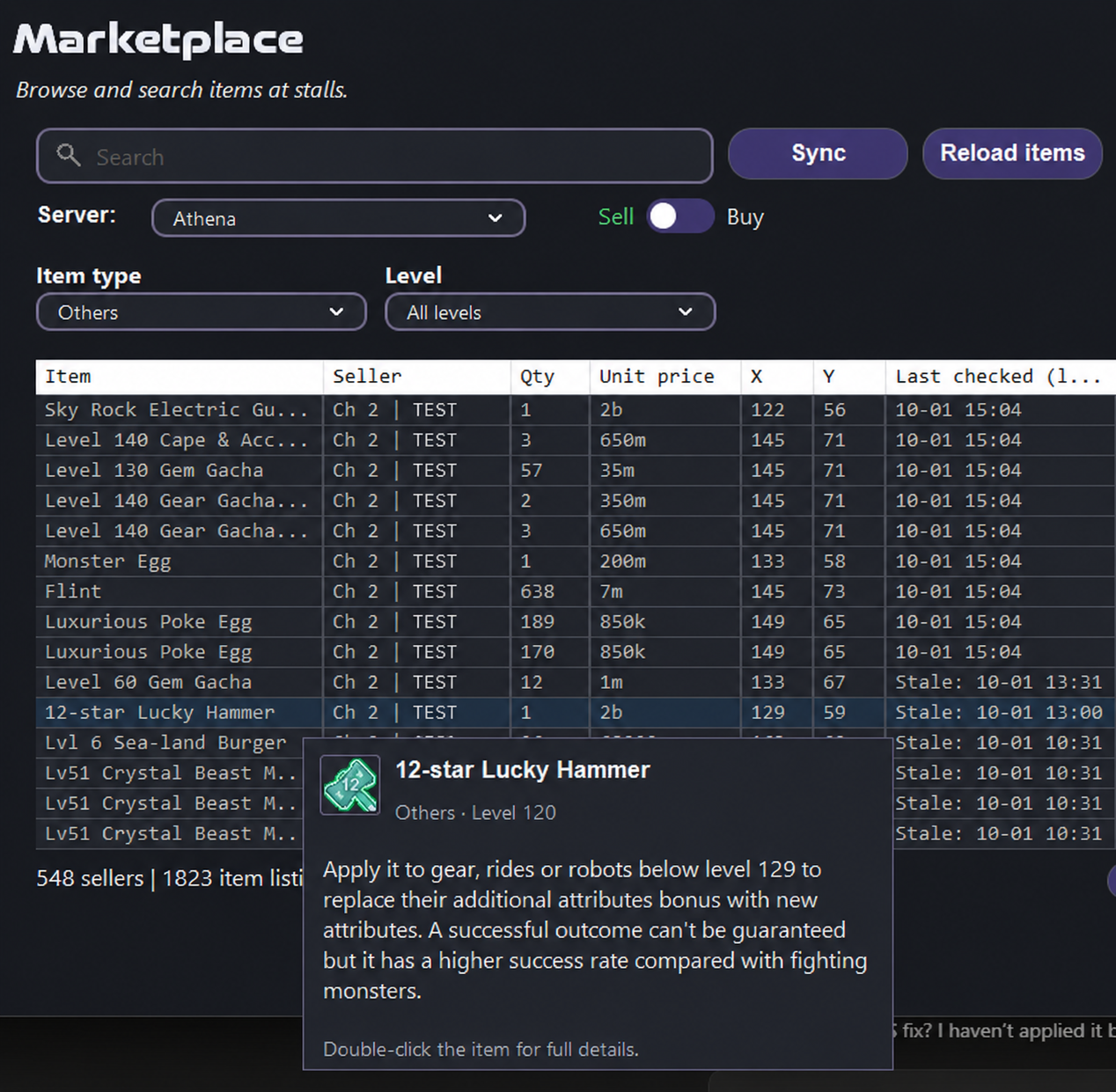Select the Flint item row
This screenshot has height=1092, width=1116.
click(x=576, y=591)
